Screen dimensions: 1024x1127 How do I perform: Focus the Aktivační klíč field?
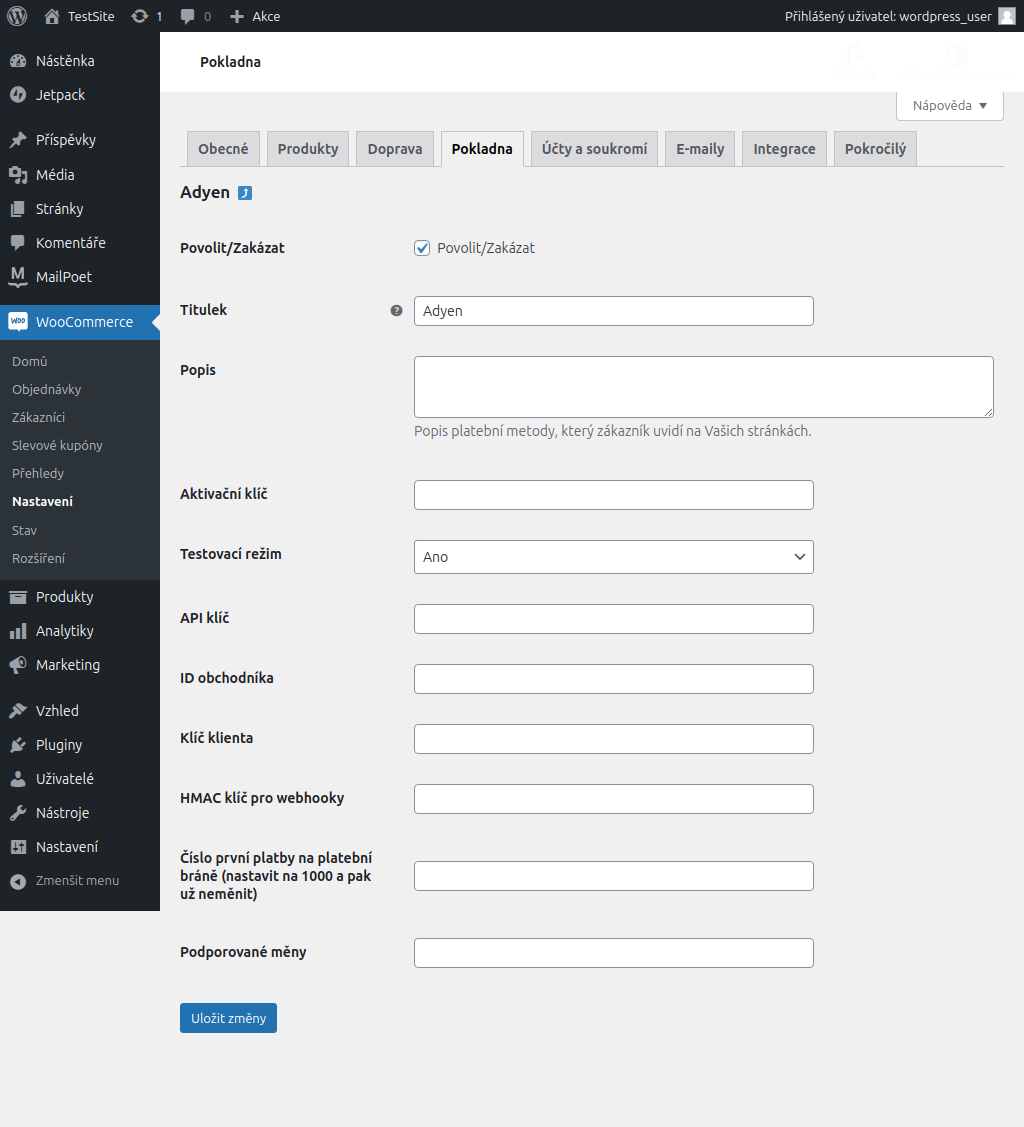pyautogui.click(x=614, y=495)
